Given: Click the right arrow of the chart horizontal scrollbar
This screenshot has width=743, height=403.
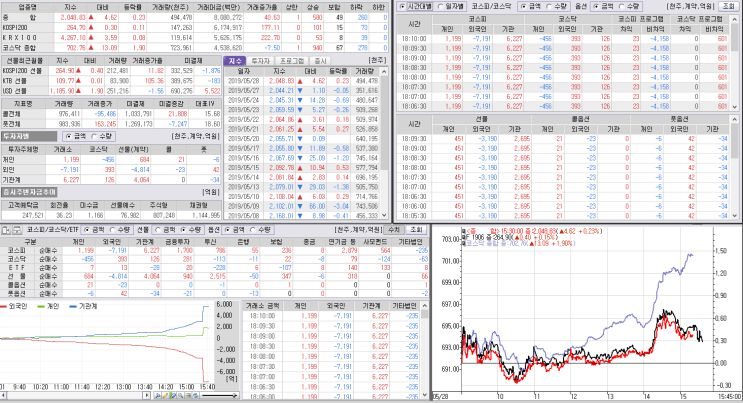Looking at the screenshot, I should pyautogui.click(x=146, y=395).
